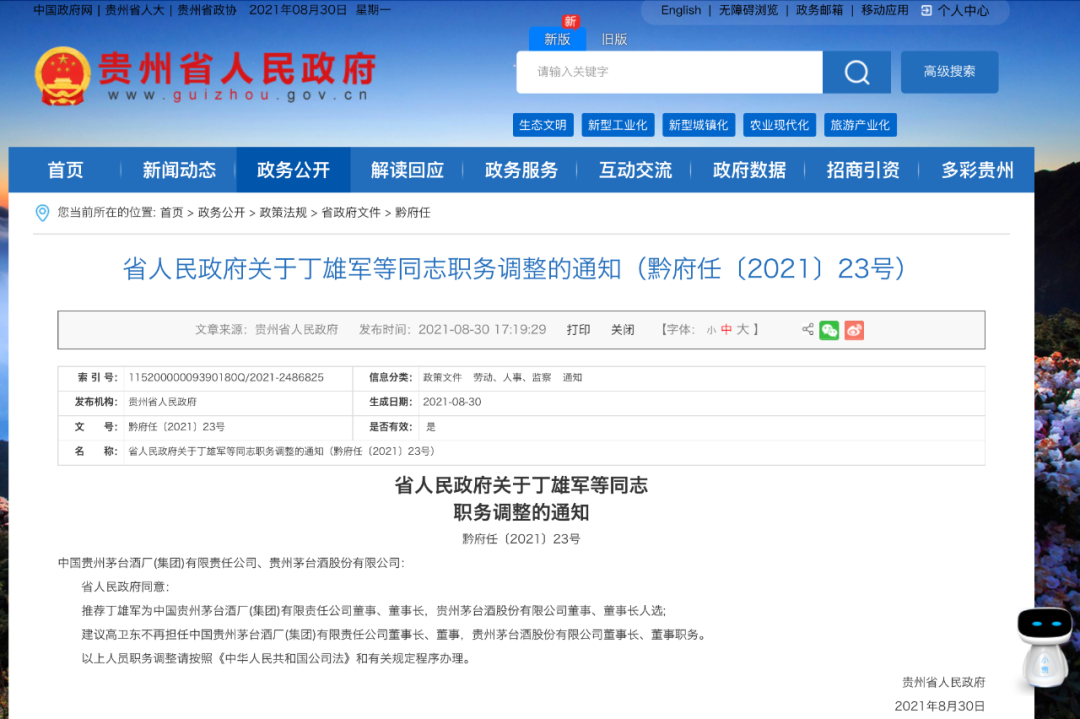The height and width of the screenshot is (719, 1080).
Task: Switch to the 旧版 tab
Action: coord(613,39)
